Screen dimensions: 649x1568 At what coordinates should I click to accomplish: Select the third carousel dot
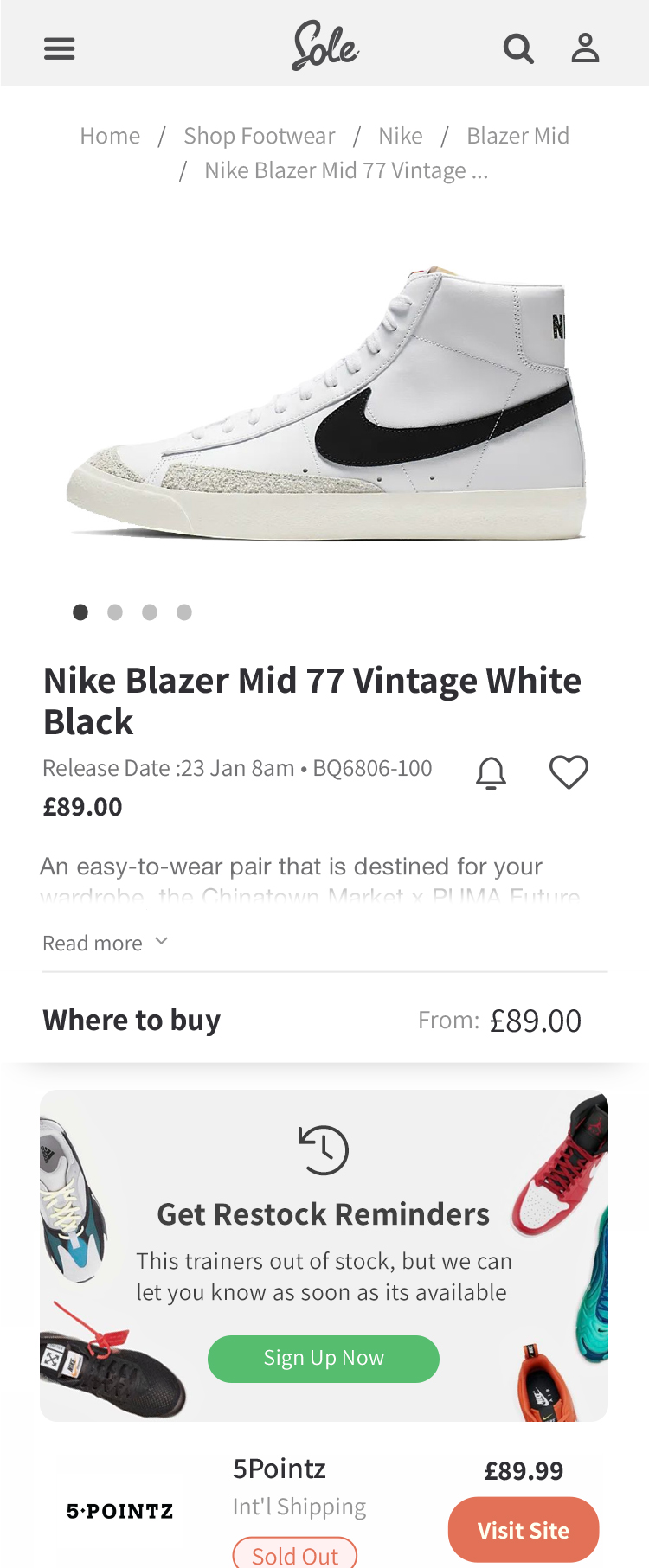pyautogui.click(x=150, y=612)
